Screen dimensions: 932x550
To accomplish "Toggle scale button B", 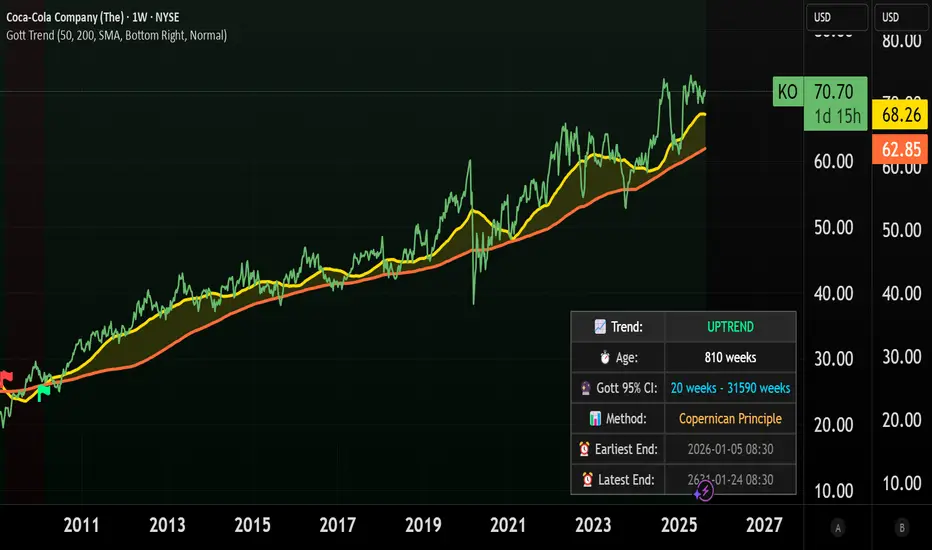I will (x=902, y=528).
